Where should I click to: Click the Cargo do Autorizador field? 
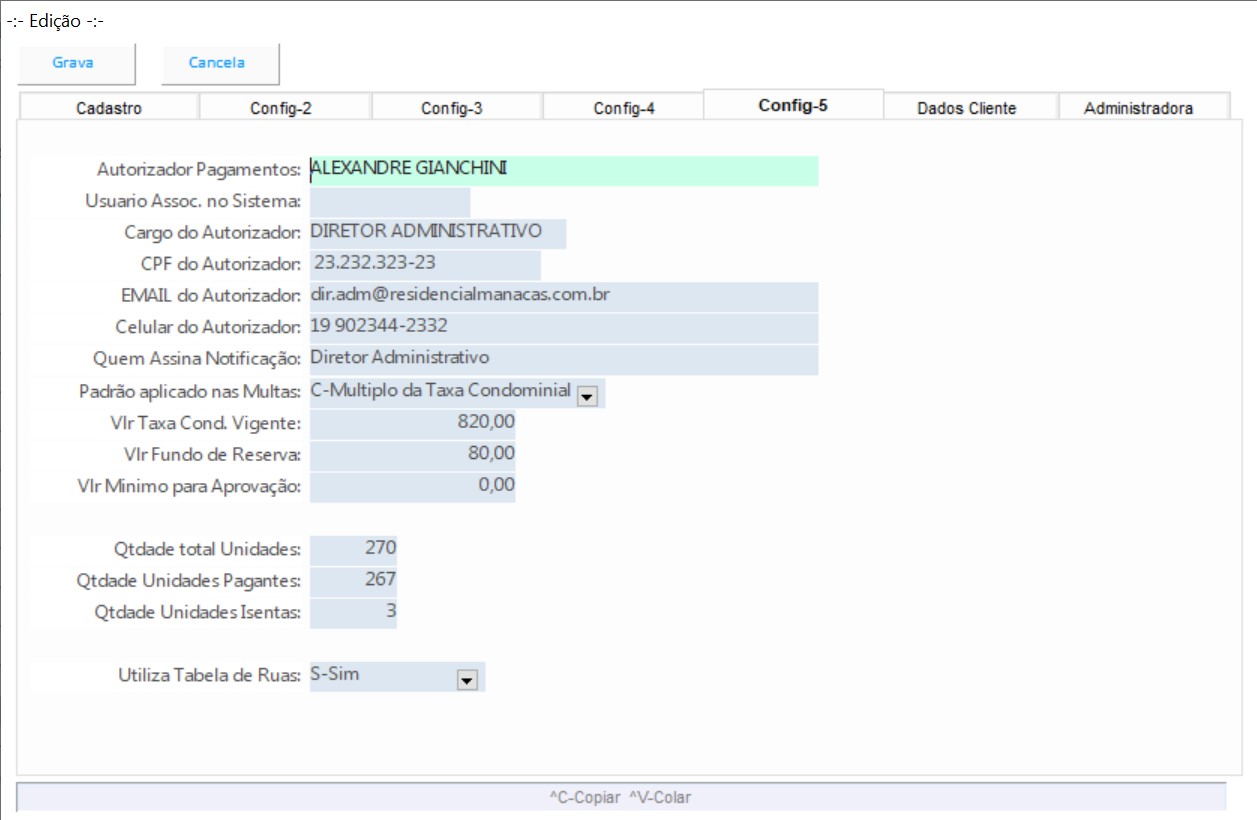pos(437,233)
